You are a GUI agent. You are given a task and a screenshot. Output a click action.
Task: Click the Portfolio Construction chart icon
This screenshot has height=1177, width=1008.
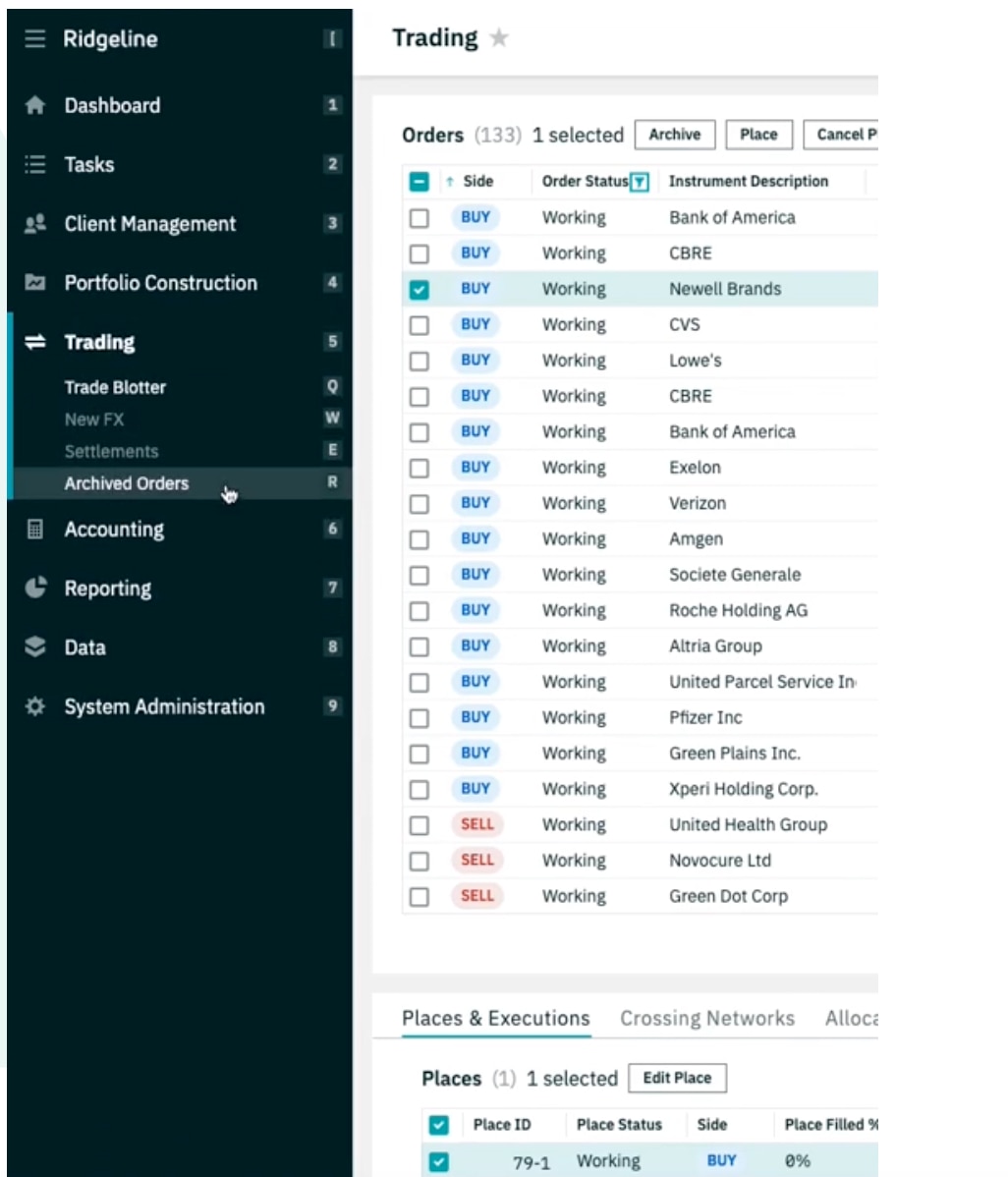[34, 283]
